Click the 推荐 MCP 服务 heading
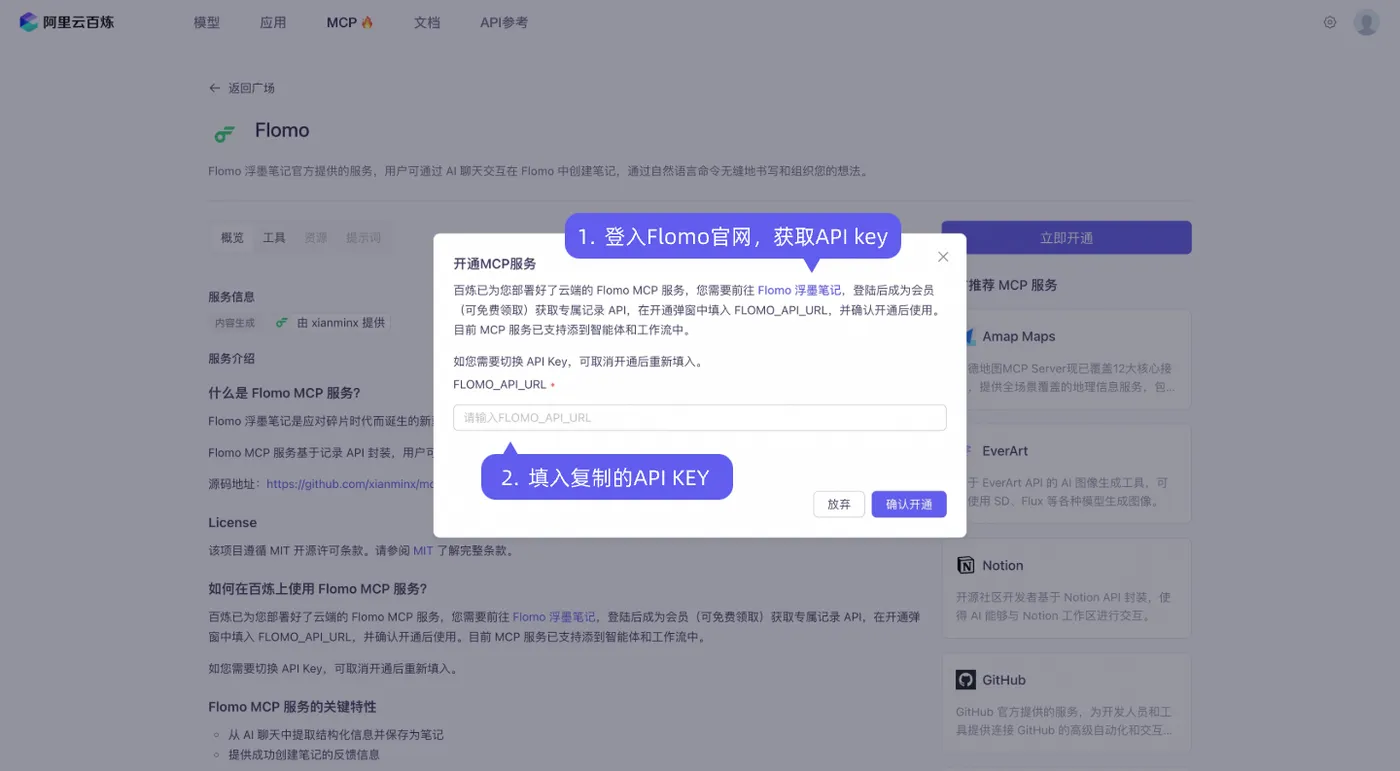Viewport: 1400px width, 771px height. 1012,285
